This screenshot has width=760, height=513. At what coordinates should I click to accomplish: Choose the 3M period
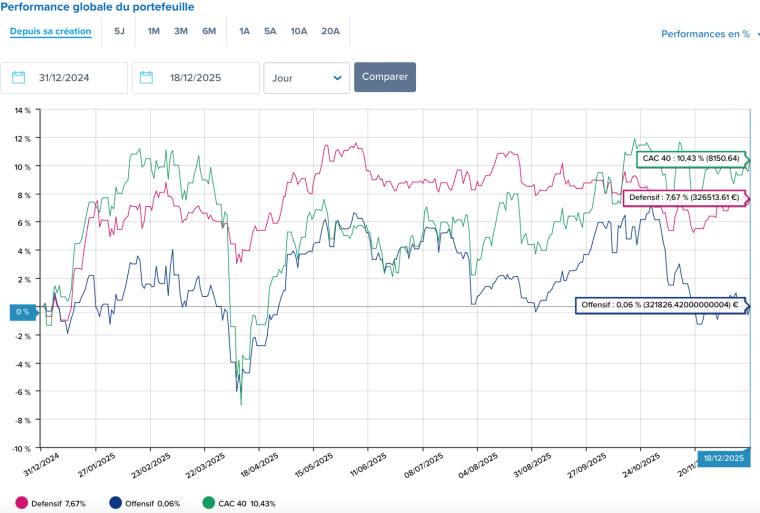point(181,31)
